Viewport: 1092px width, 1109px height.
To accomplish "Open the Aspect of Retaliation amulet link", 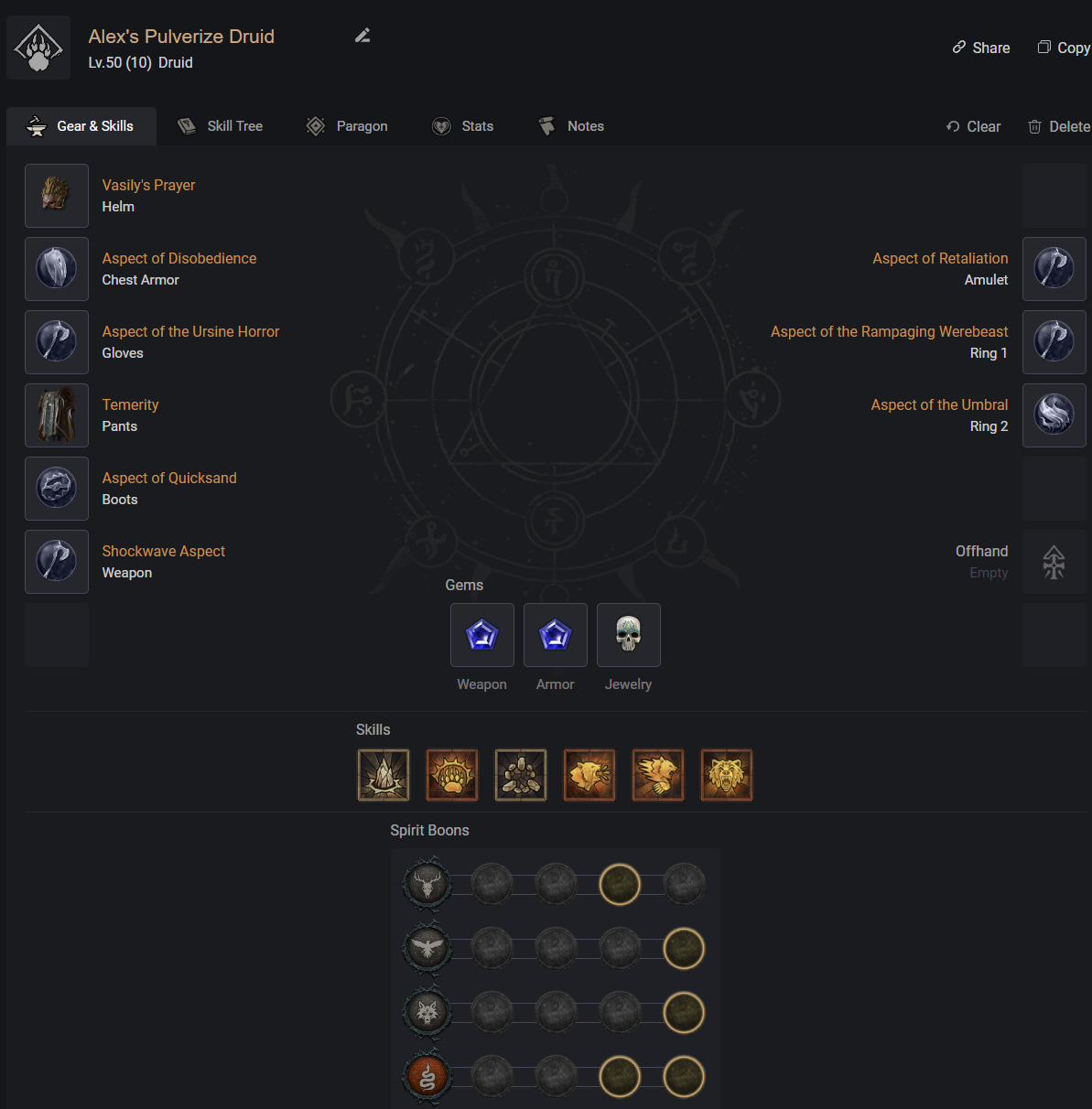I will point(940,258).
